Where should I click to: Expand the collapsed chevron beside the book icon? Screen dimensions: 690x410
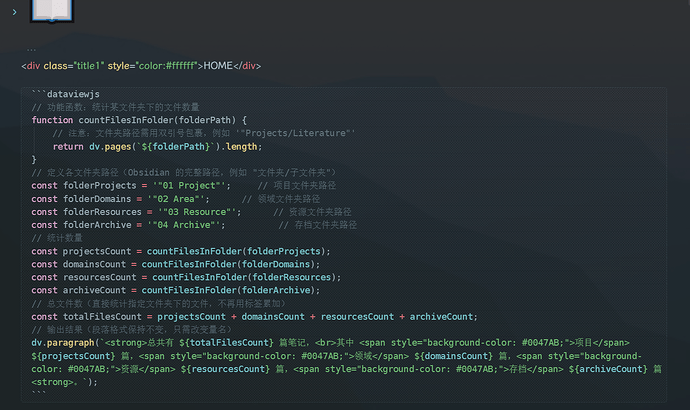click(x=15, y=12)
